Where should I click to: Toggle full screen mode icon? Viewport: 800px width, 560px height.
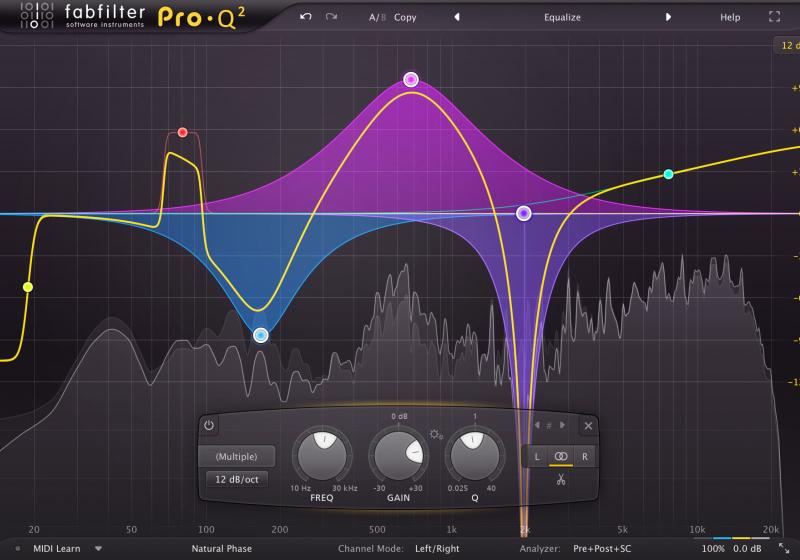point(774,17)
